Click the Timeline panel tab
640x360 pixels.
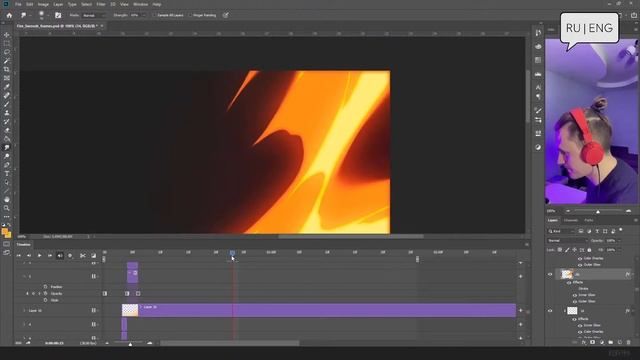(x=23, y=245)
